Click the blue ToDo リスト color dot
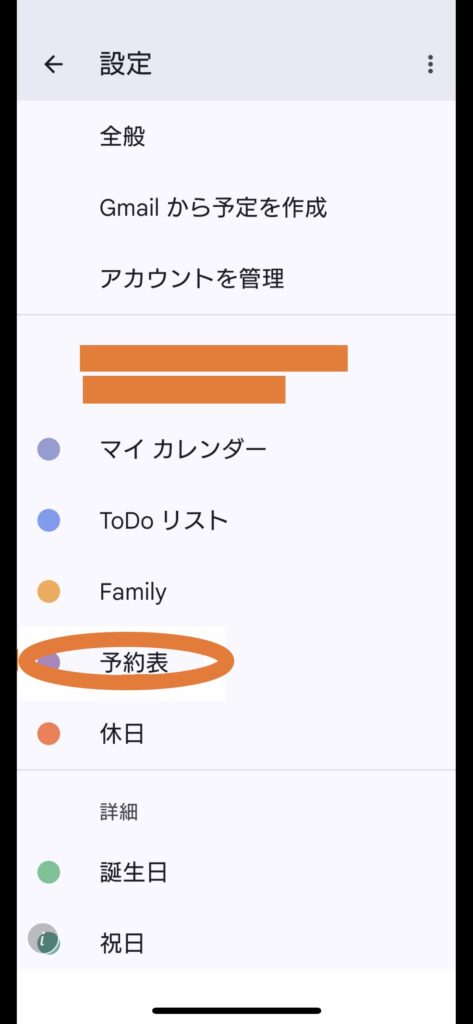Screen dimensions: 473x1024 48,520
